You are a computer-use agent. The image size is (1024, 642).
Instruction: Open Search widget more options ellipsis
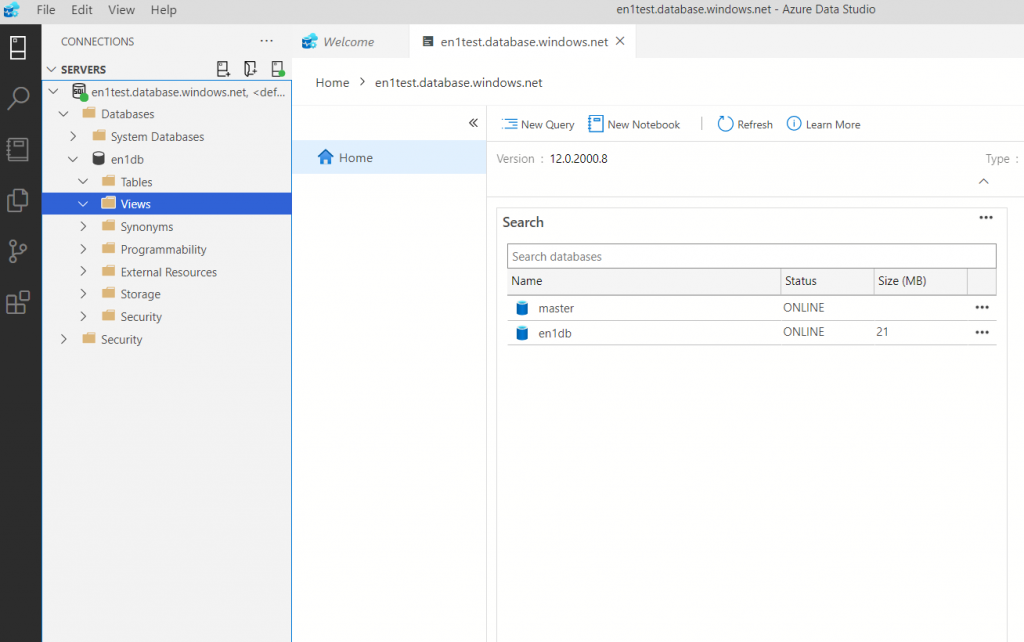986,217
